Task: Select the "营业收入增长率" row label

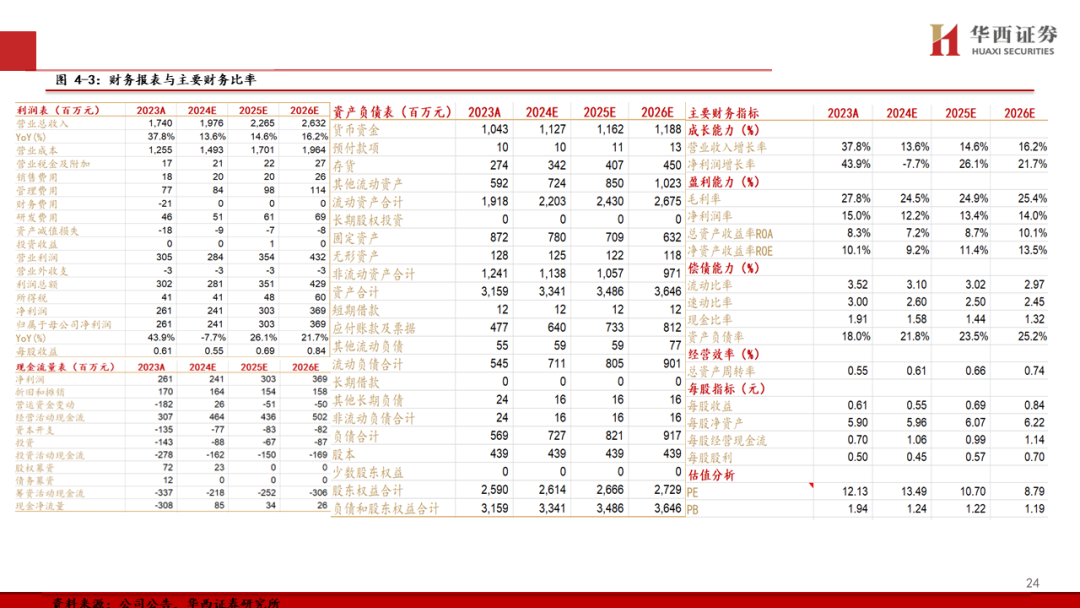Action: click(x=727, y=147)
